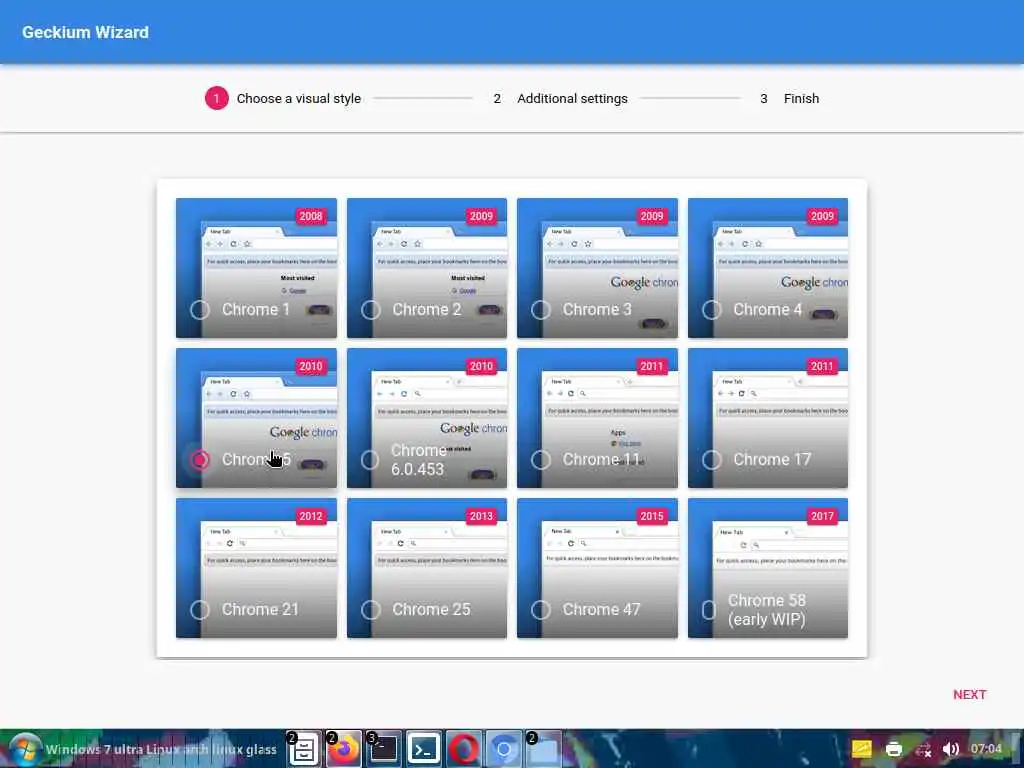
Task: Go to step 3 Finish
Action: click(x=789, y=99)
